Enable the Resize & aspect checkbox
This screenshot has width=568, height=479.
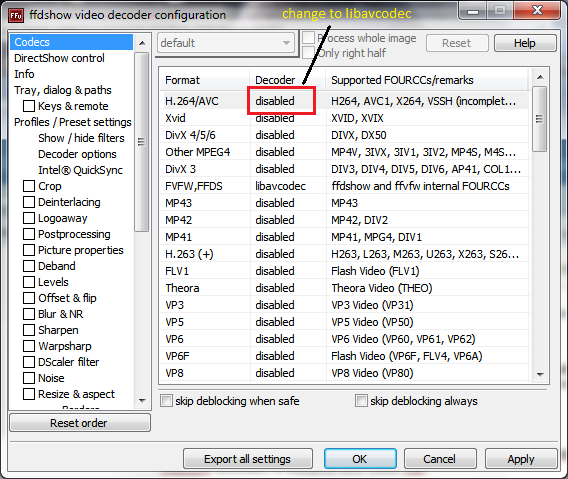click(x=29, y=393)
